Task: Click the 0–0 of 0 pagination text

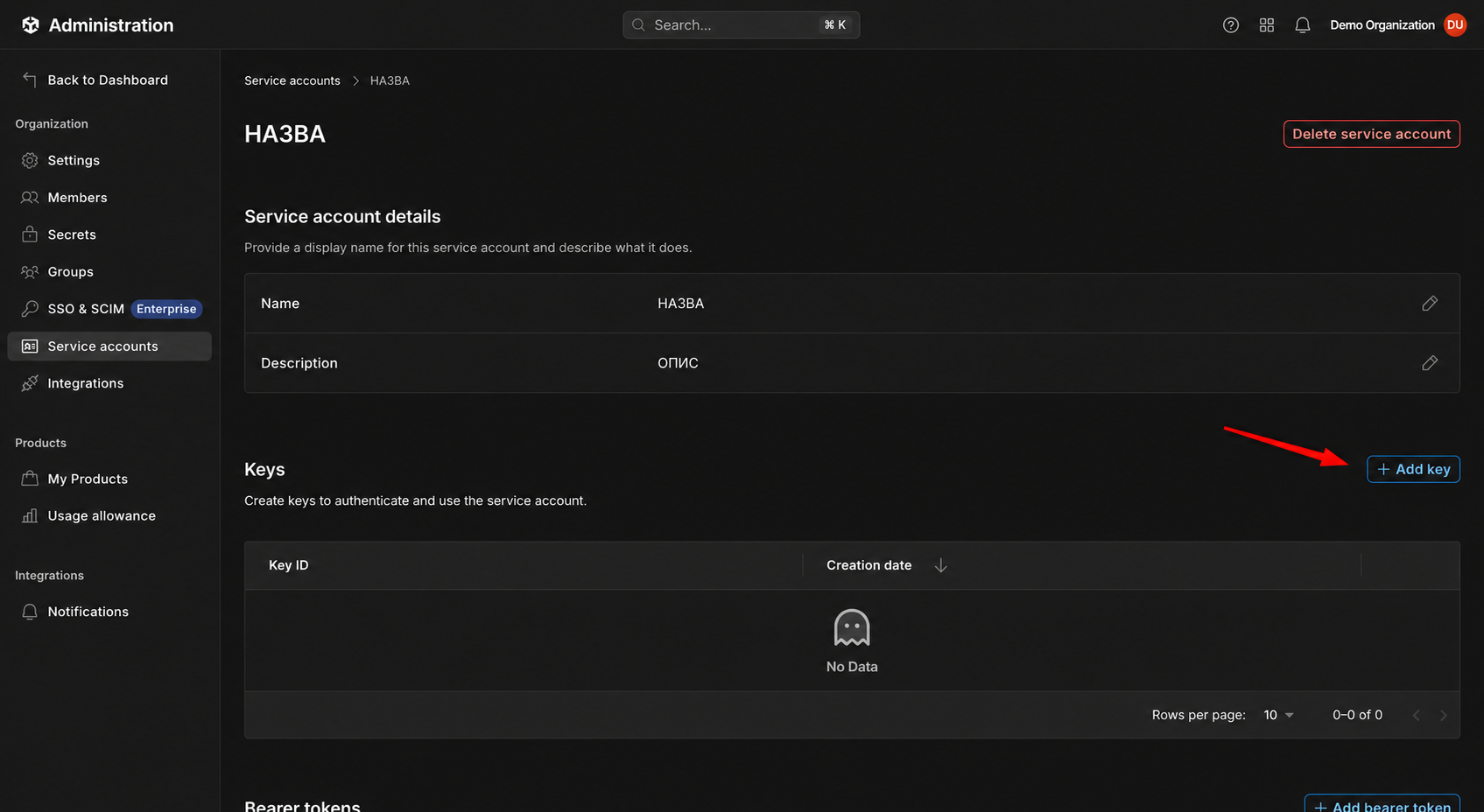Action: [x=1357, y=715]
